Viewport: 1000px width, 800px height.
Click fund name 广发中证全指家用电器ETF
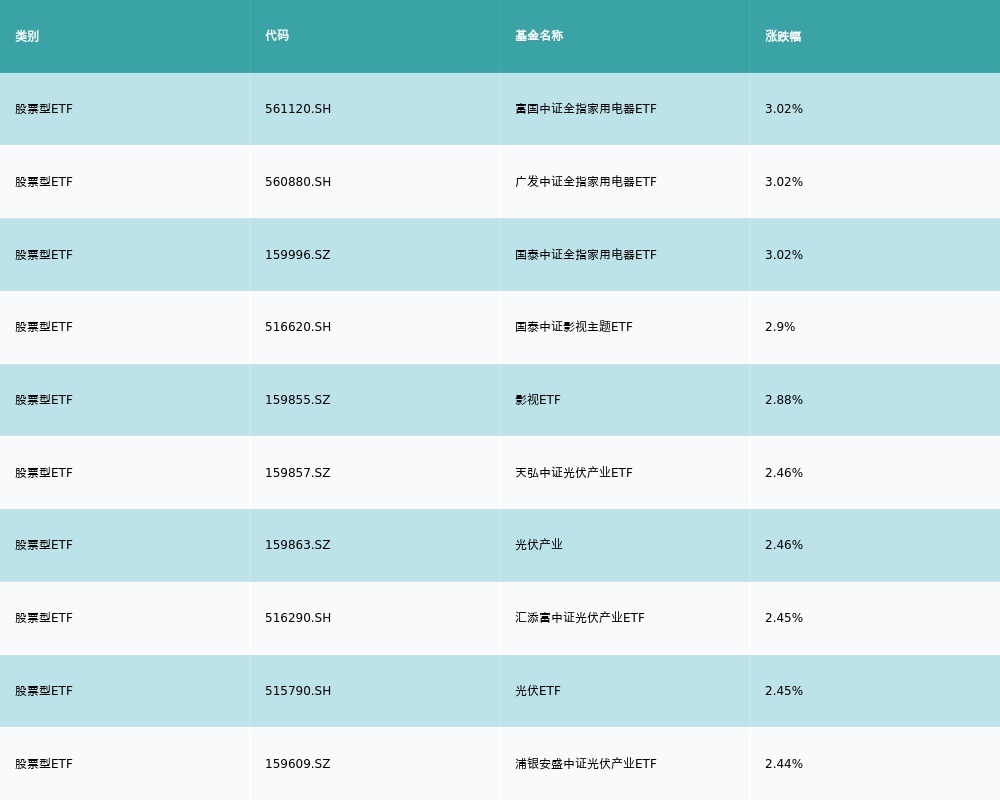[586, 182]
